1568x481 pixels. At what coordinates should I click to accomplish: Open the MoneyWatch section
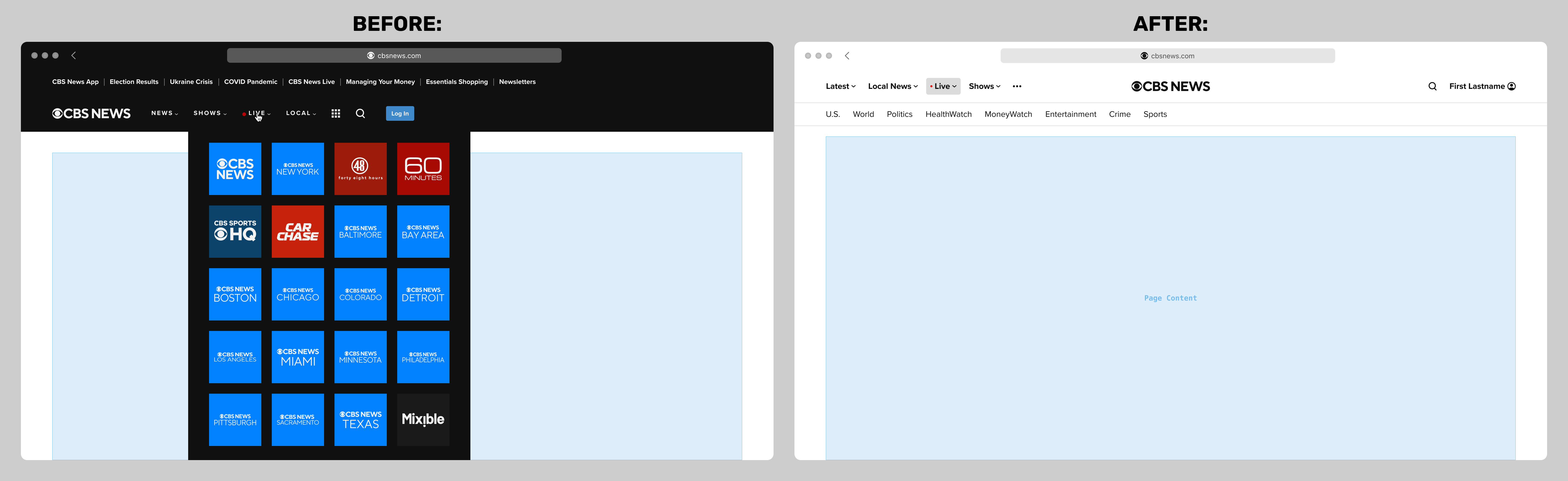click(x=1008, y=114)
